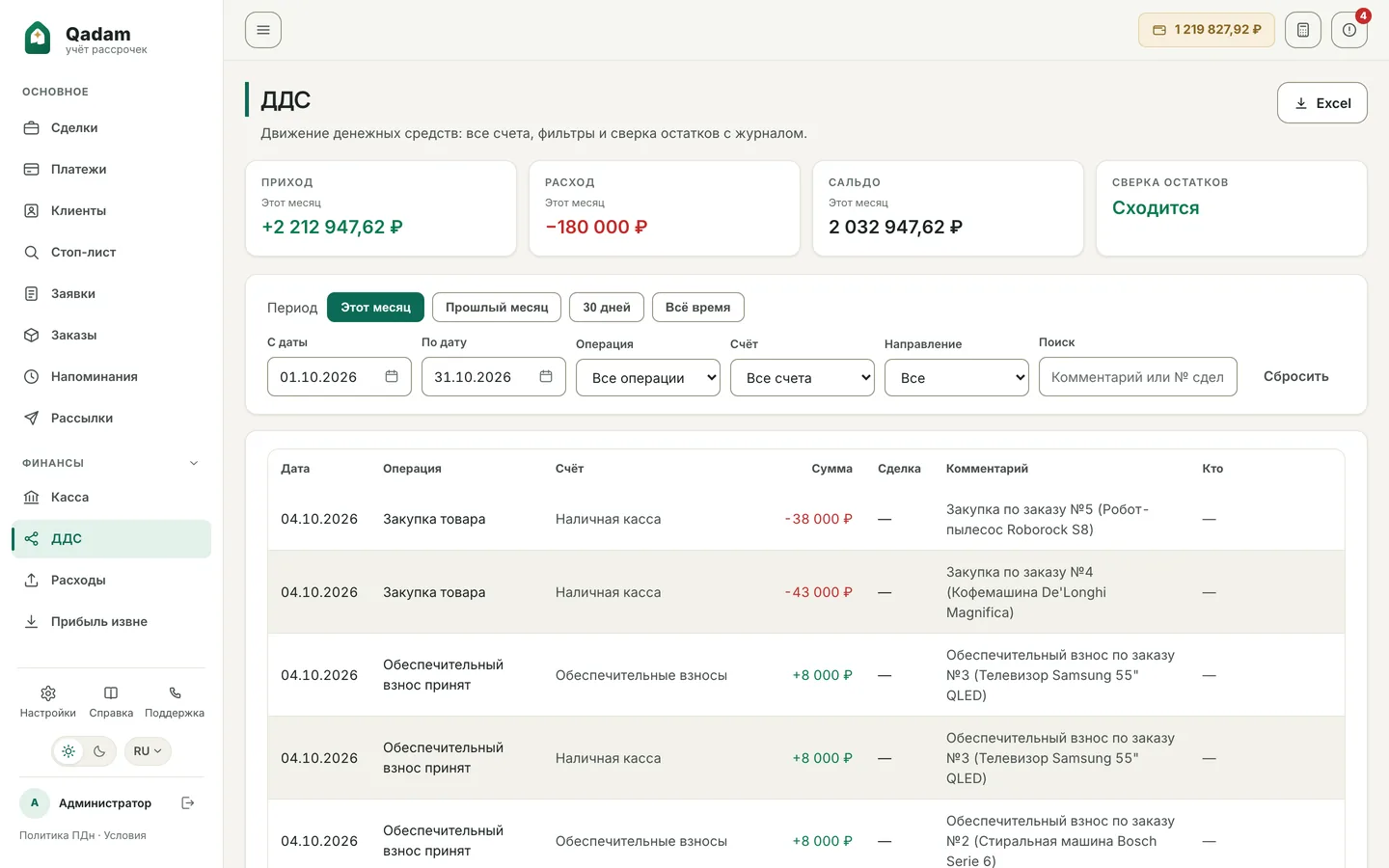Image resolution: width=1389 pixels, height=868 pixels.
Task: Switch to dark theme
Action: point(99,751)
